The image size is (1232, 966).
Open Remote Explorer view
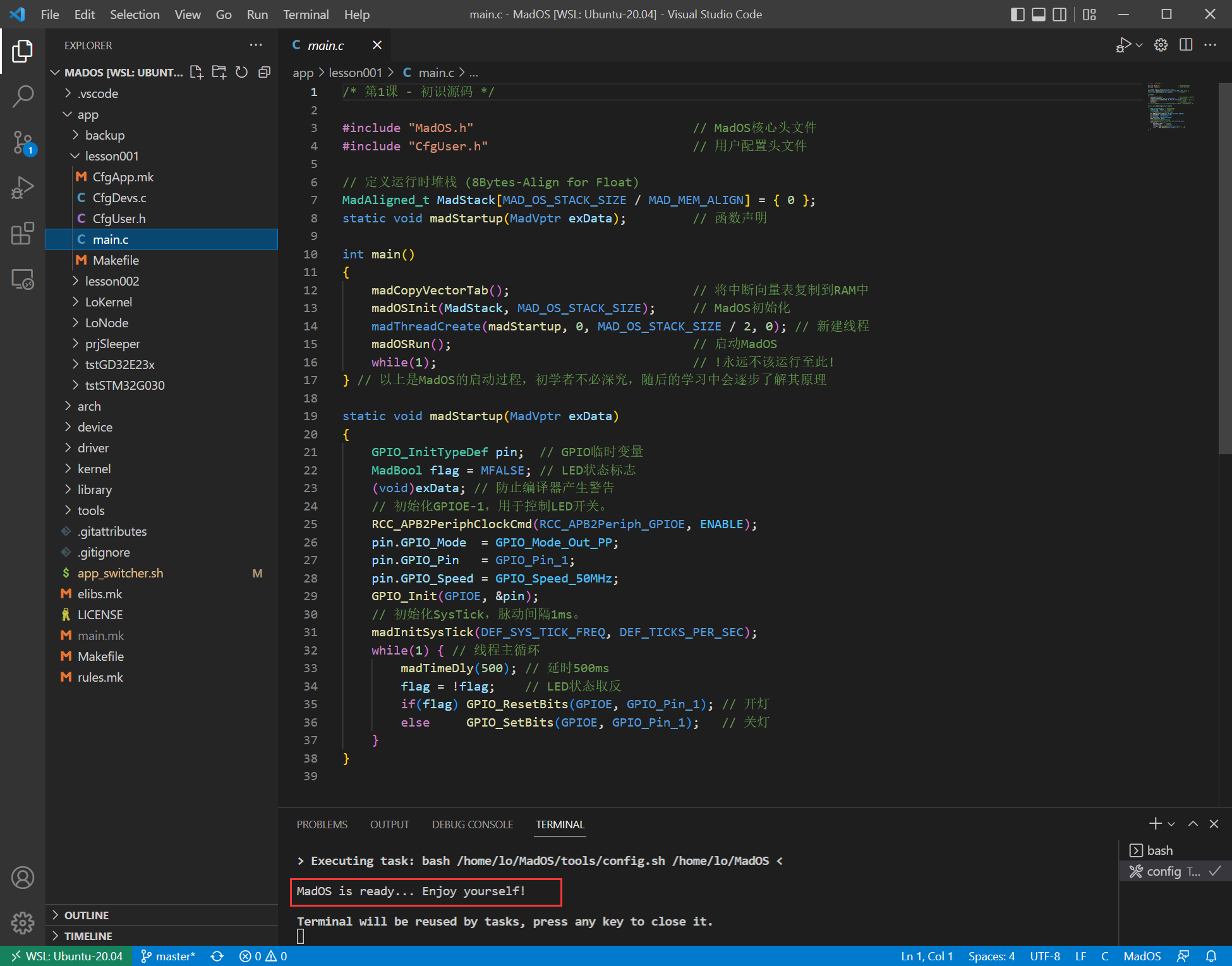(x=23, y=279)
